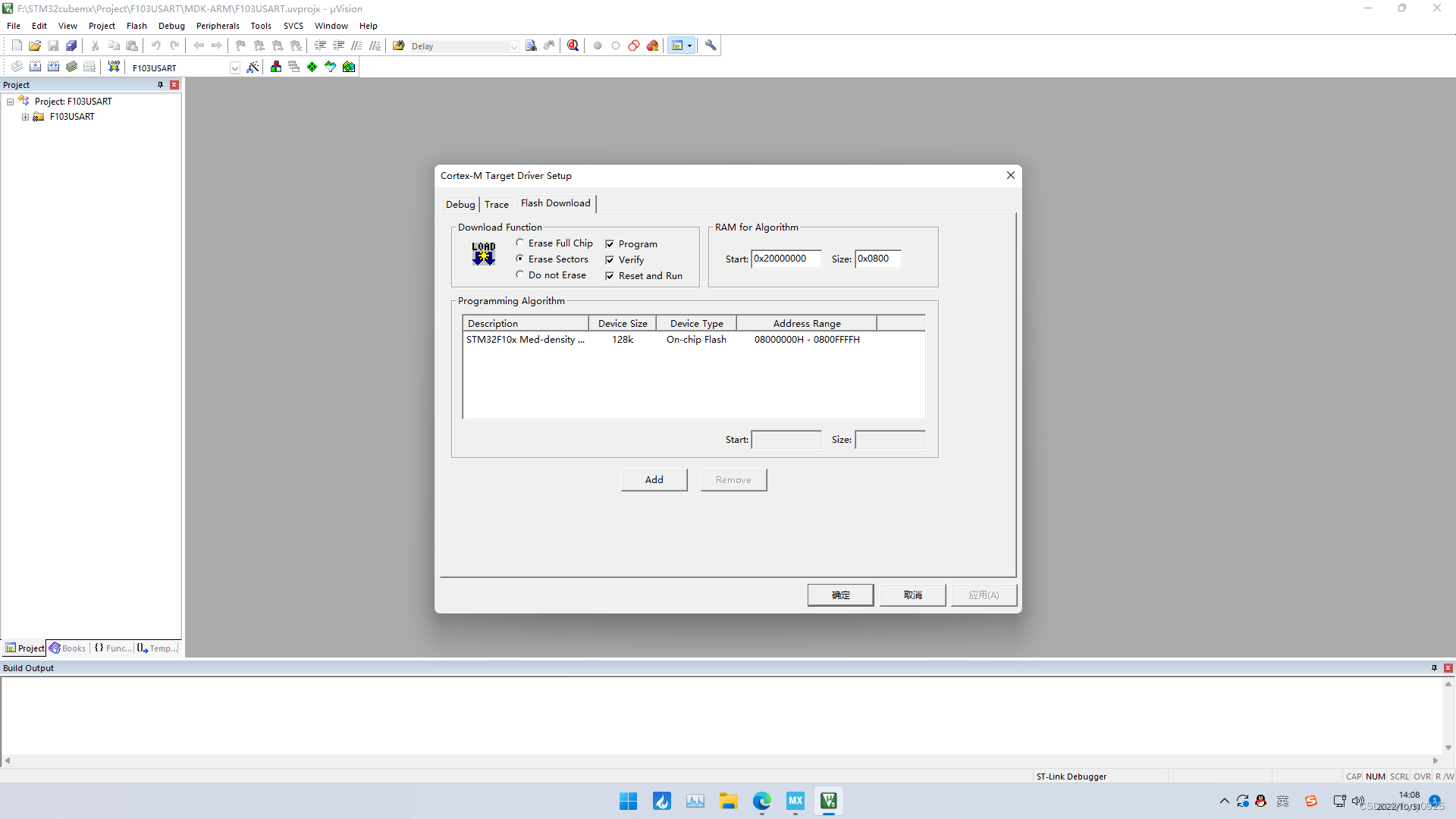1456x819 pixels.
Task: Open the Delay find combo box
Action: (513, 46)
